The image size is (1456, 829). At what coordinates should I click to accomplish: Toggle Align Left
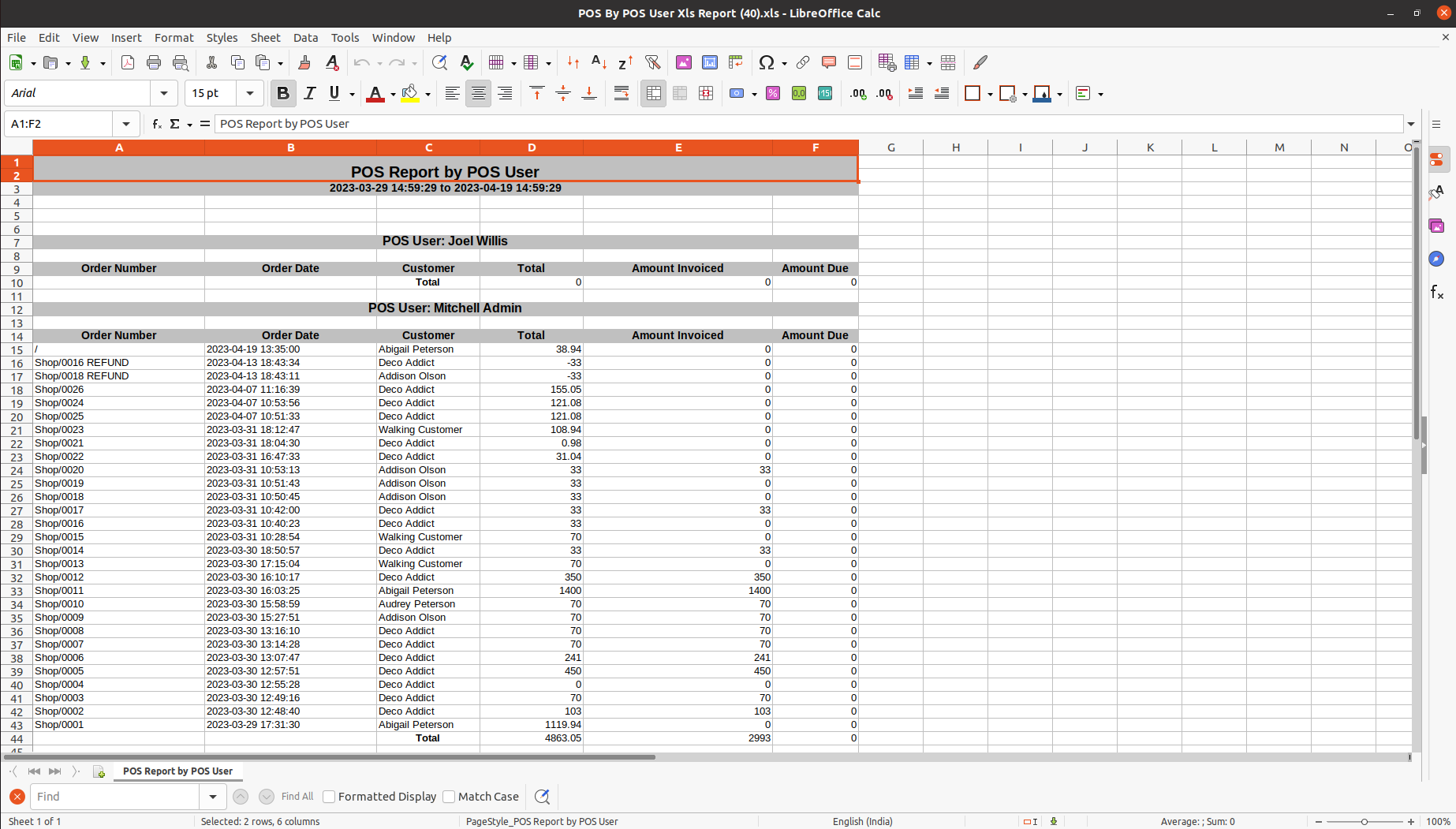click(452, 93)
